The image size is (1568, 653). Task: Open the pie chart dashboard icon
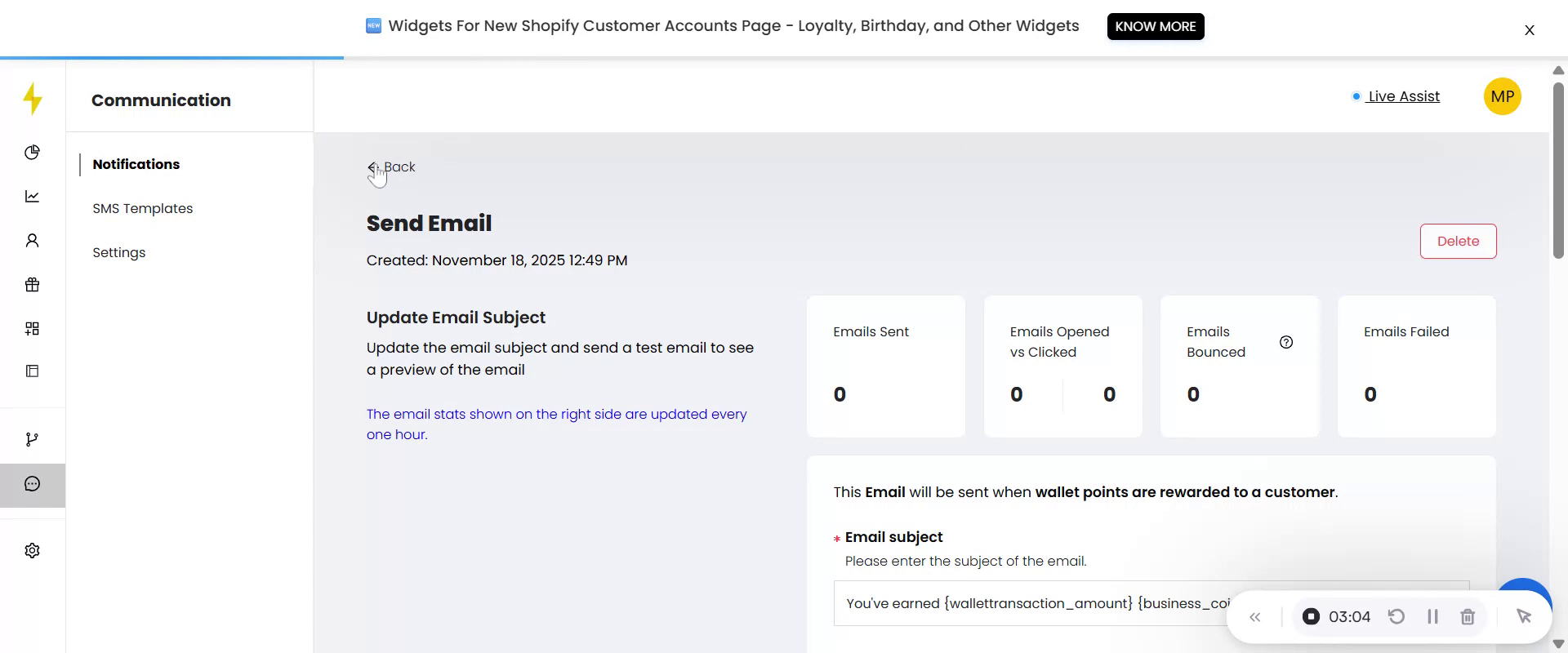pos(32,153)
